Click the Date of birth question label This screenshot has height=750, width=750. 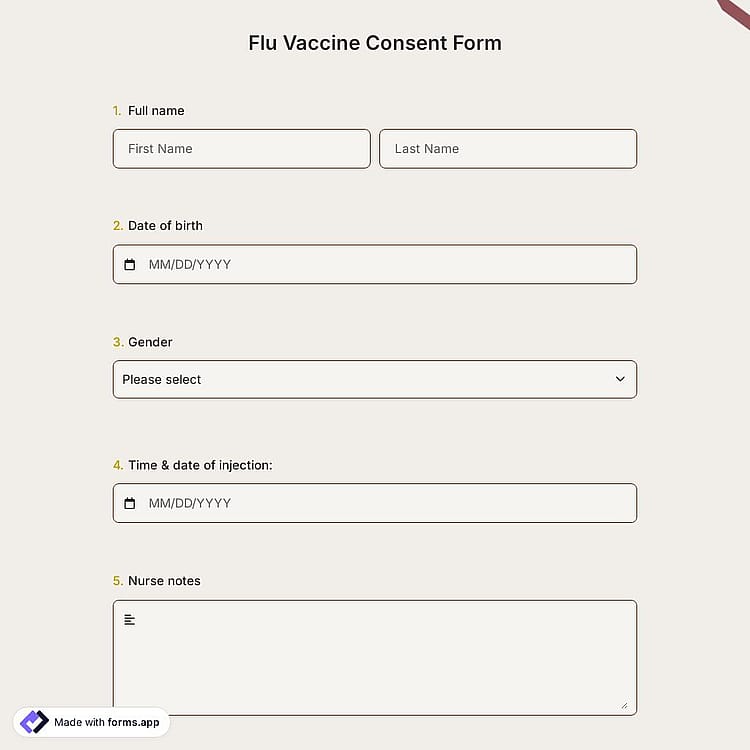(165, 226)
